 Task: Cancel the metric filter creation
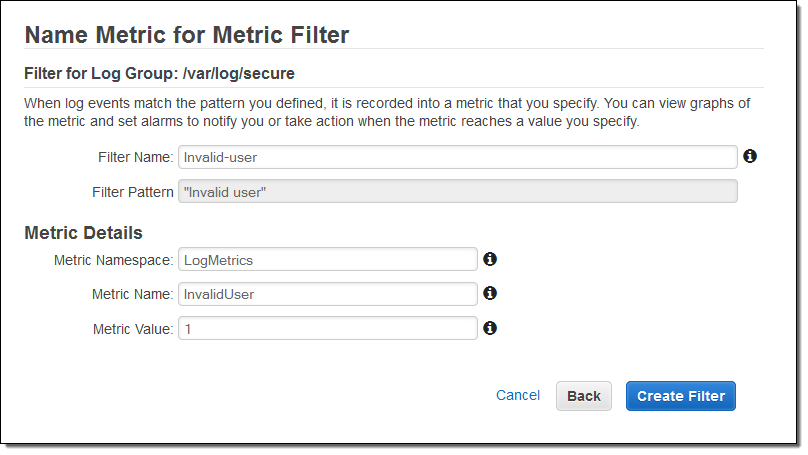(x=518, y=395)
